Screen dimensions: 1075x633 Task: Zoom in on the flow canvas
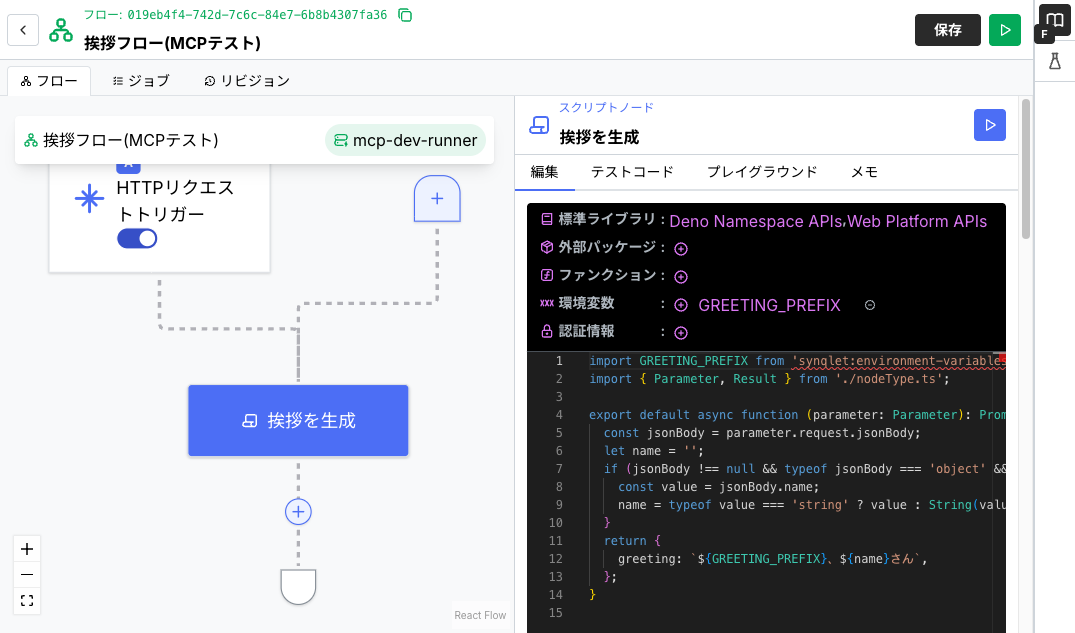27,549
